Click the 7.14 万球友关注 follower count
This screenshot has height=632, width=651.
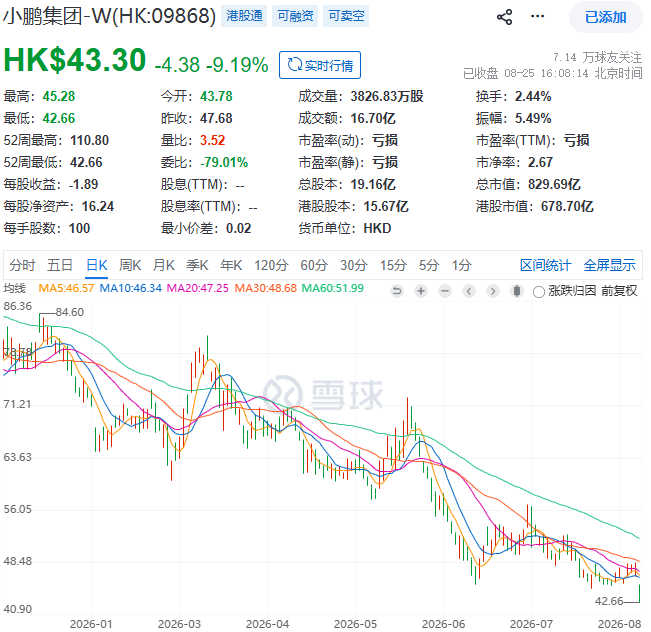pos(597,57)
